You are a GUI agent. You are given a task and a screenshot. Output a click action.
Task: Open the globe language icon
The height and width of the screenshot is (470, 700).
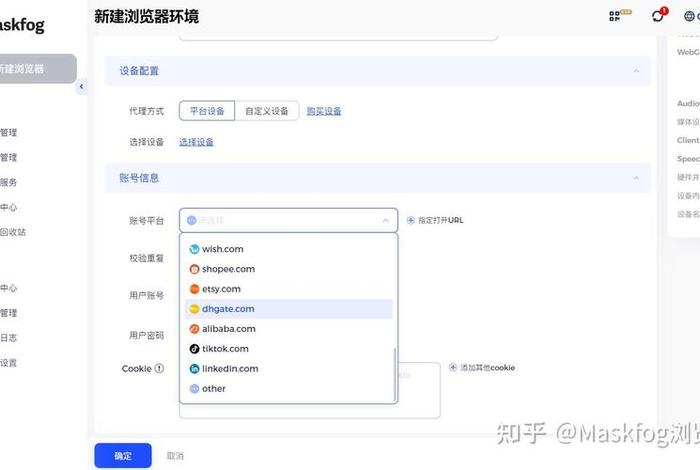(x=689, y=16)
